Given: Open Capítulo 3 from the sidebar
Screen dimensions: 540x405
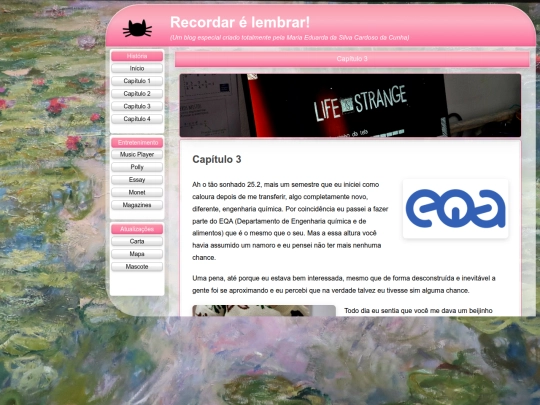Looking at the screenshot, I should 137,106.
